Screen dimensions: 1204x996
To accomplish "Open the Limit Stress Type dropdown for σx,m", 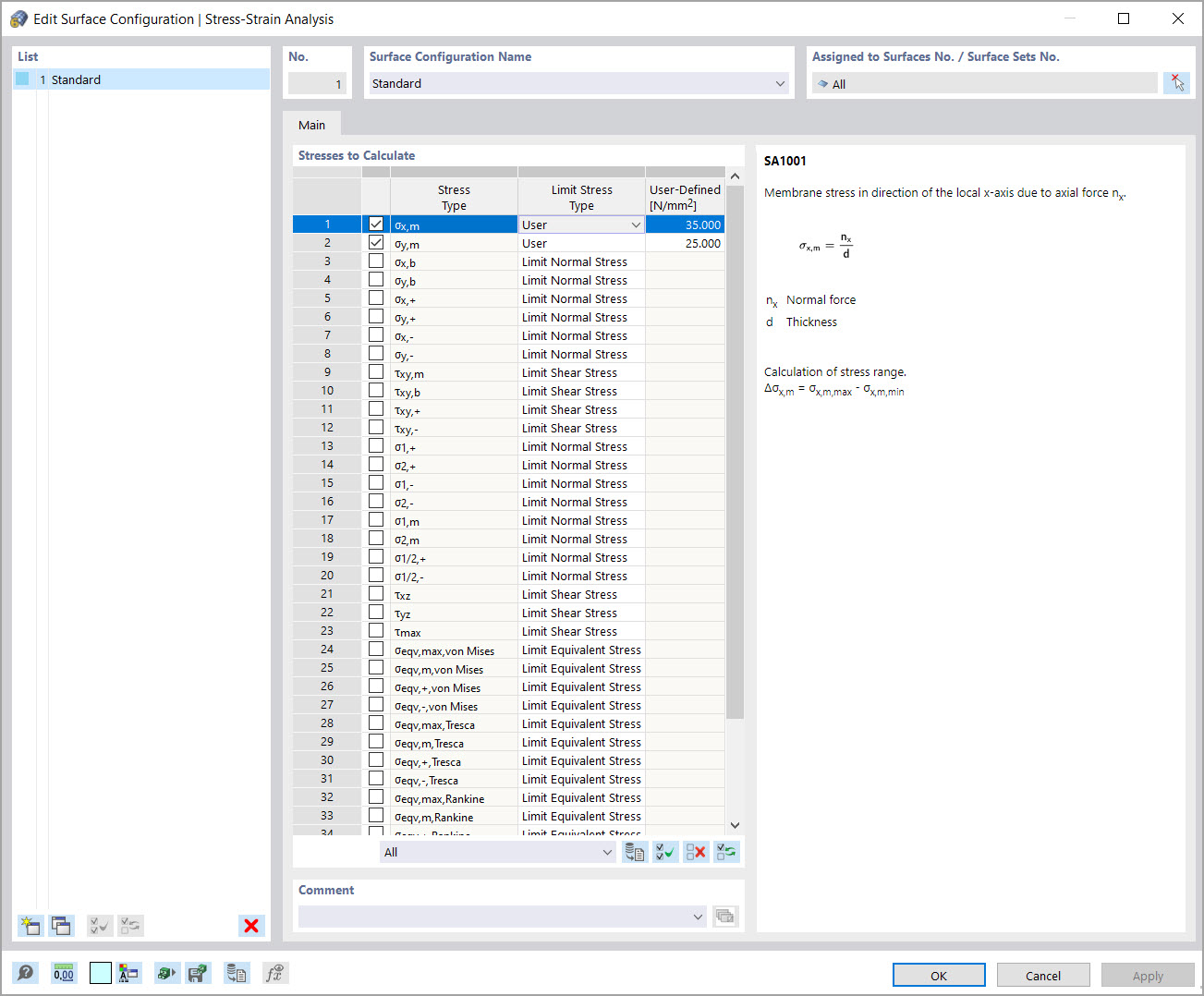I will 635,224.
